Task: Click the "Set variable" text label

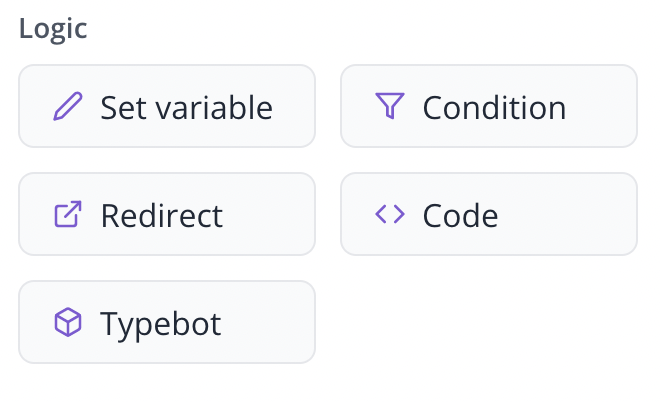Action: tap(186, 107)
